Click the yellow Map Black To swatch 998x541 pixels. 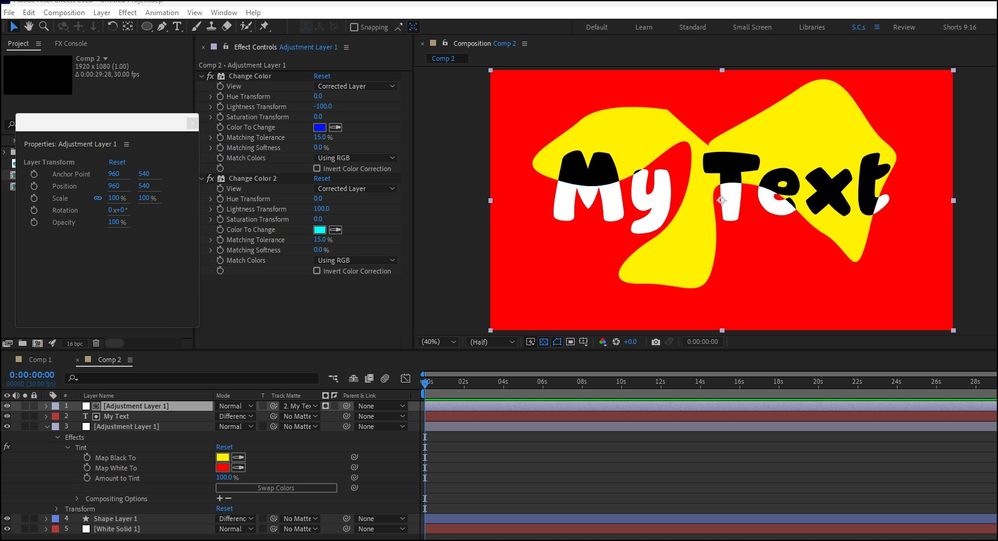[223, 458]
